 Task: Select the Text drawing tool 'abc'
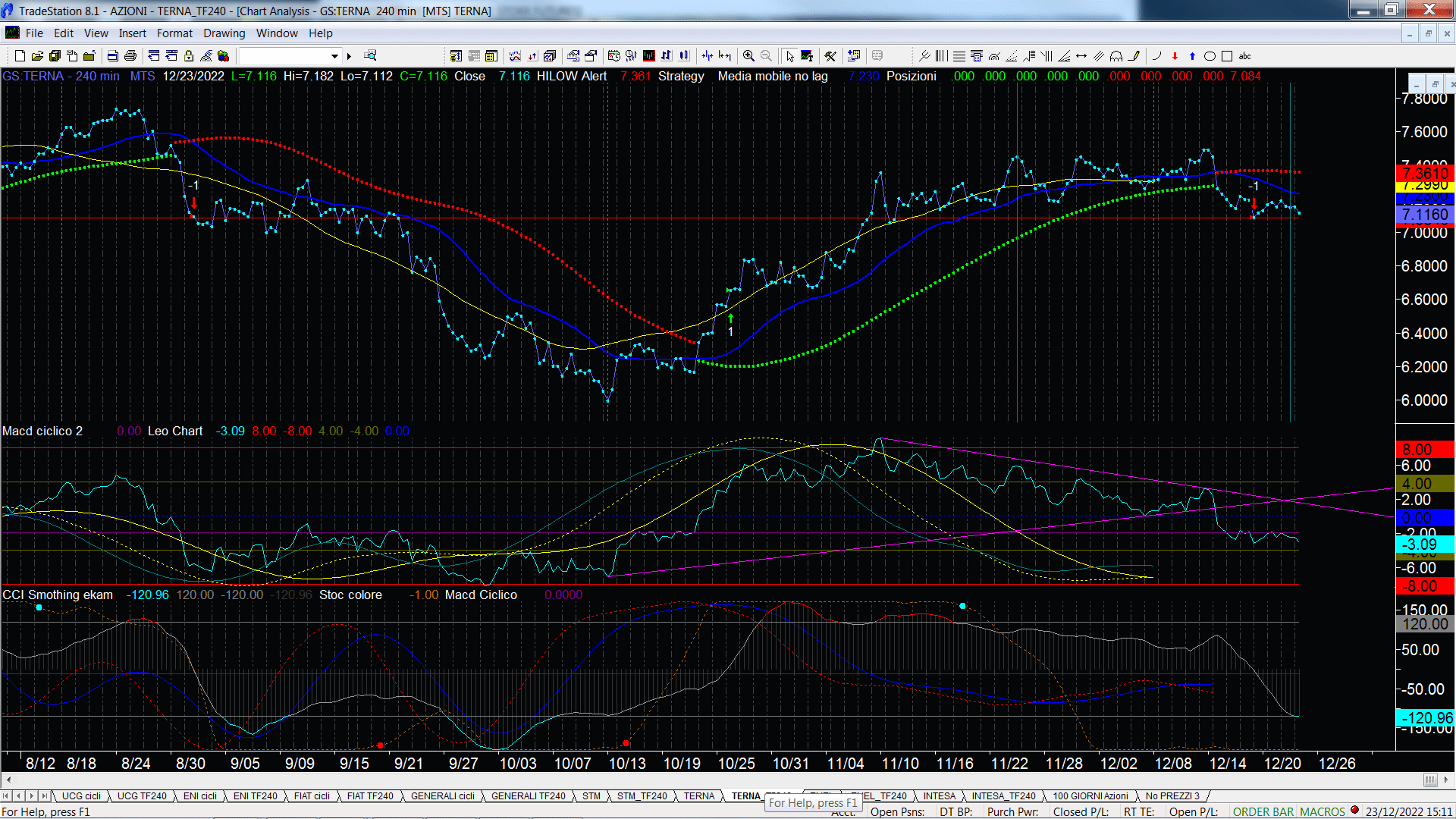[1244, 56]
